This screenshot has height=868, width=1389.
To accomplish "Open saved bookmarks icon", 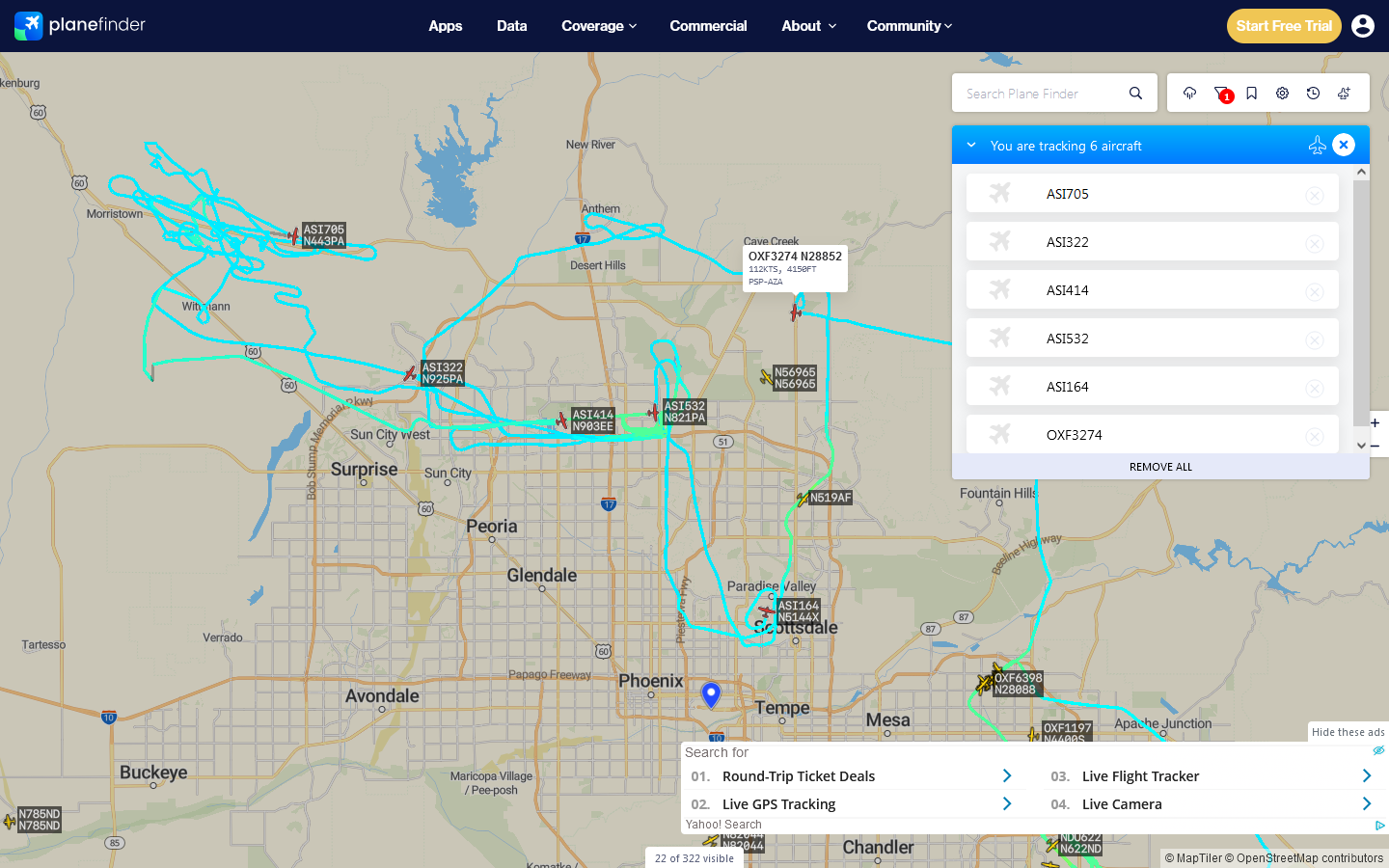I will (1251, 94).
